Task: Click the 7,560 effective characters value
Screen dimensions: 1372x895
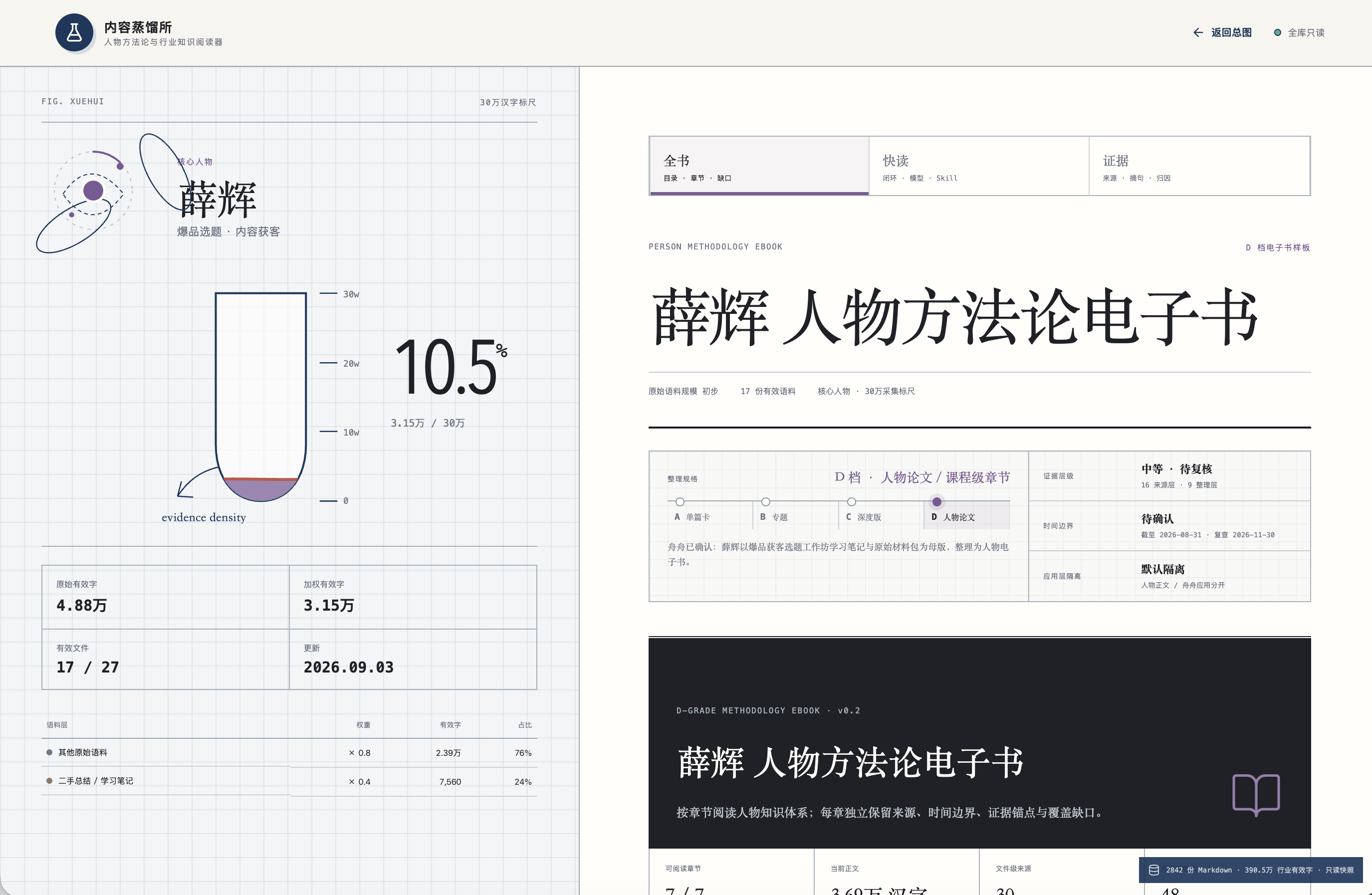Action: 450,781
